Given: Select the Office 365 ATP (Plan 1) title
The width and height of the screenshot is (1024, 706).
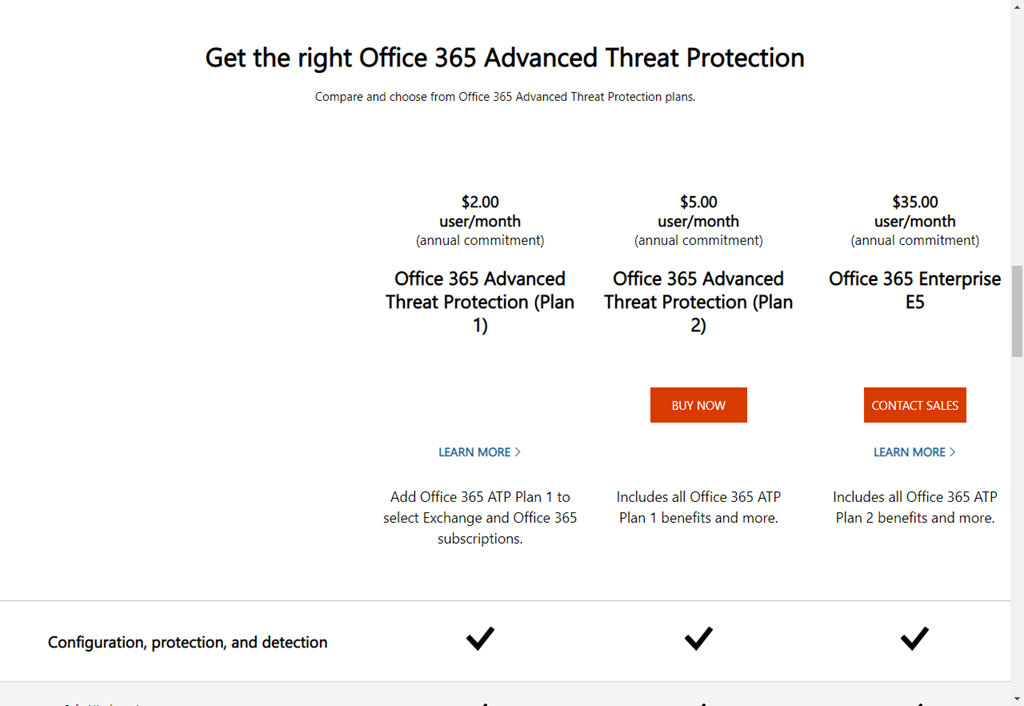Looking at the screenshot, I should (480, 302).
